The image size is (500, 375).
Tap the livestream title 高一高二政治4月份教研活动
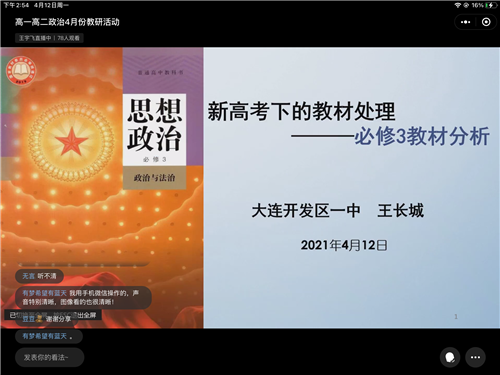(x=67, y=22)
